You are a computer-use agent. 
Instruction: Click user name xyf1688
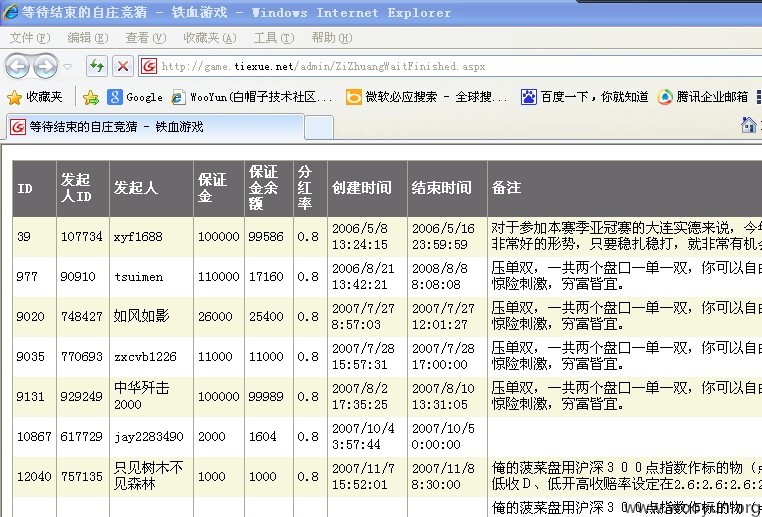click(x=138, y=237)
